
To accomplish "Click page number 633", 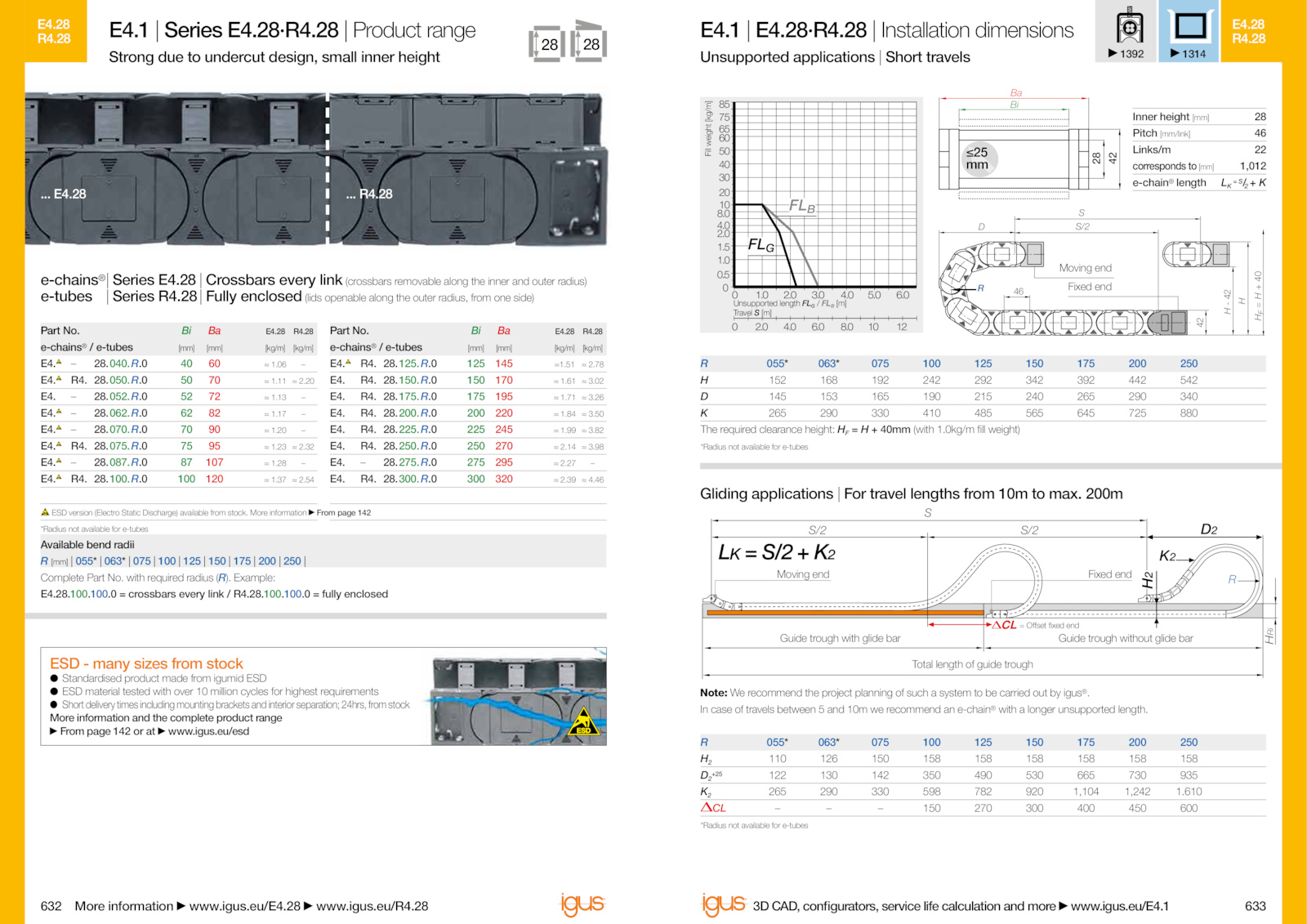I will pyautogui.click(x=1256, y=906).
